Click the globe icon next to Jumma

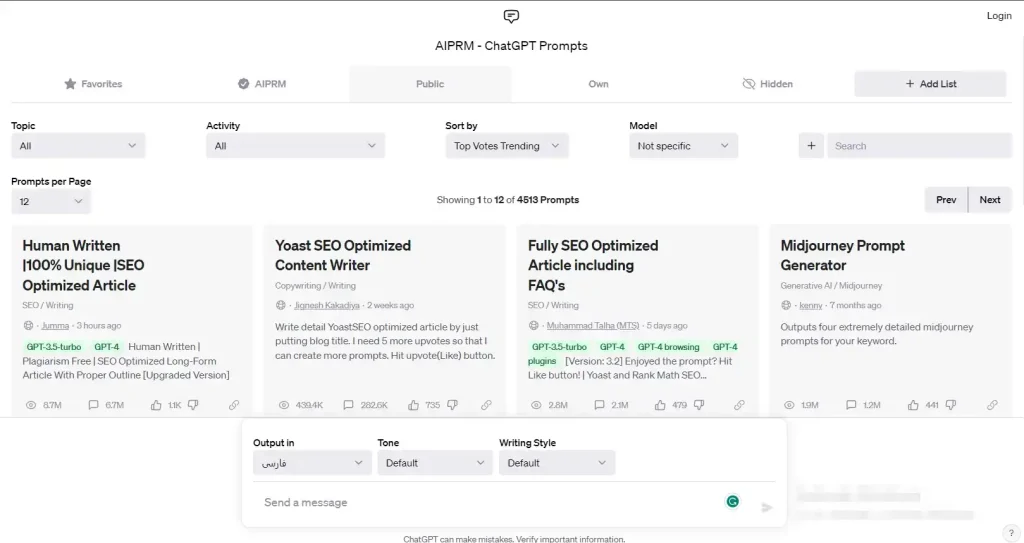(x=28, y=325)
